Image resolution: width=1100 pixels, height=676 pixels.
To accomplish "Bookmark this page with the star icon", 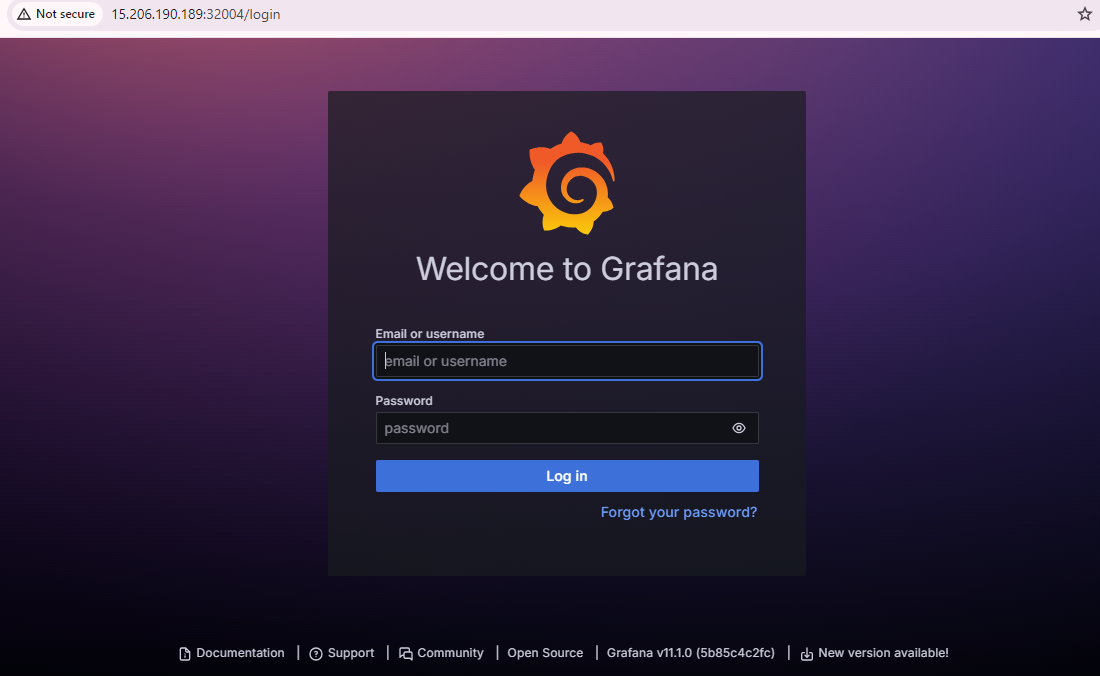I will (1085, 14).
